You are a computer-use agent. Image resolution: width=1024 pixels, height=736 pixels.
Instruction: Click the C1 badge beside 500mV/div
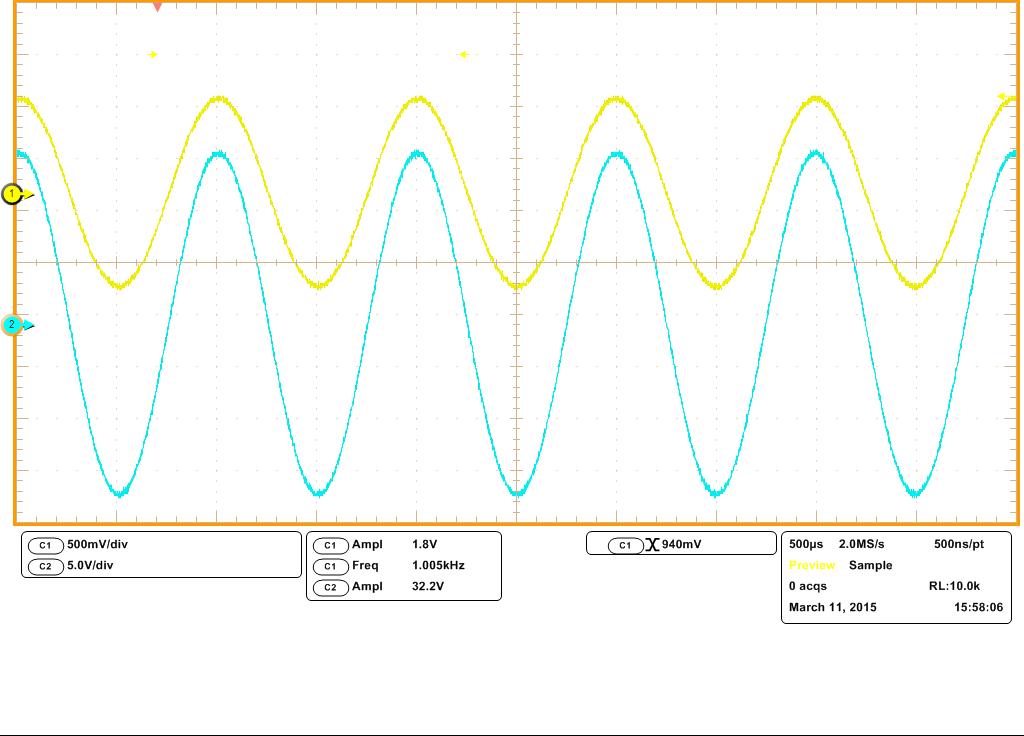pyautogui.click(x=45, y=545)
